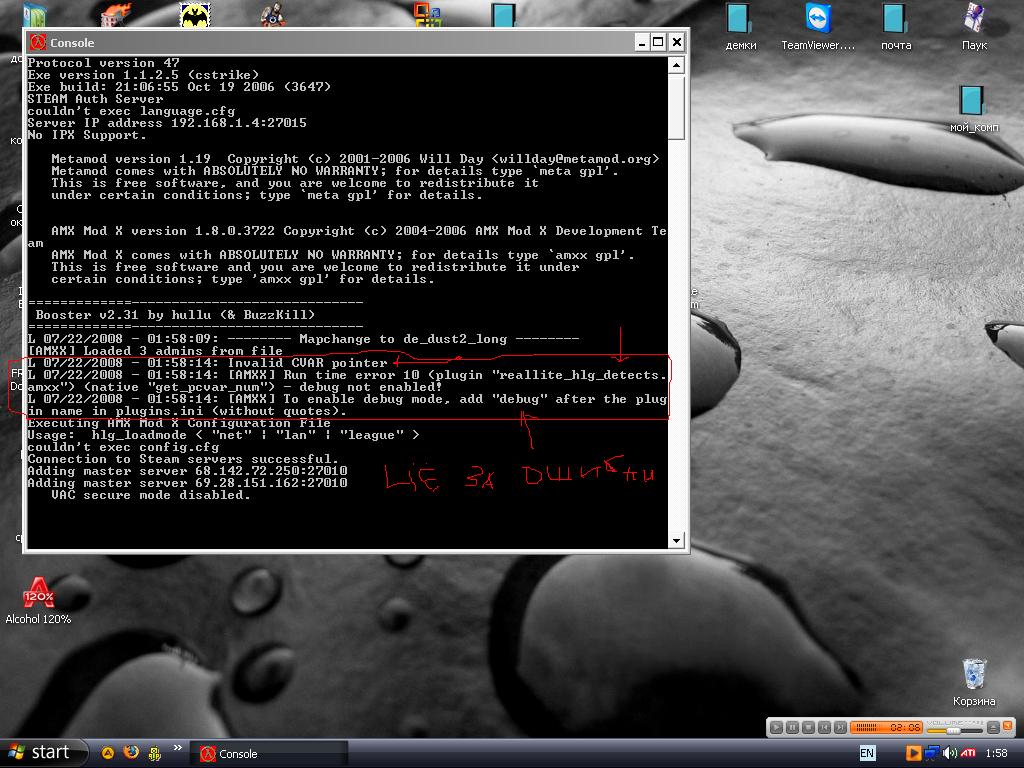Click the 'STEAM Auth Server' console line
The image size is (1024, 768).
pos(95,99)
